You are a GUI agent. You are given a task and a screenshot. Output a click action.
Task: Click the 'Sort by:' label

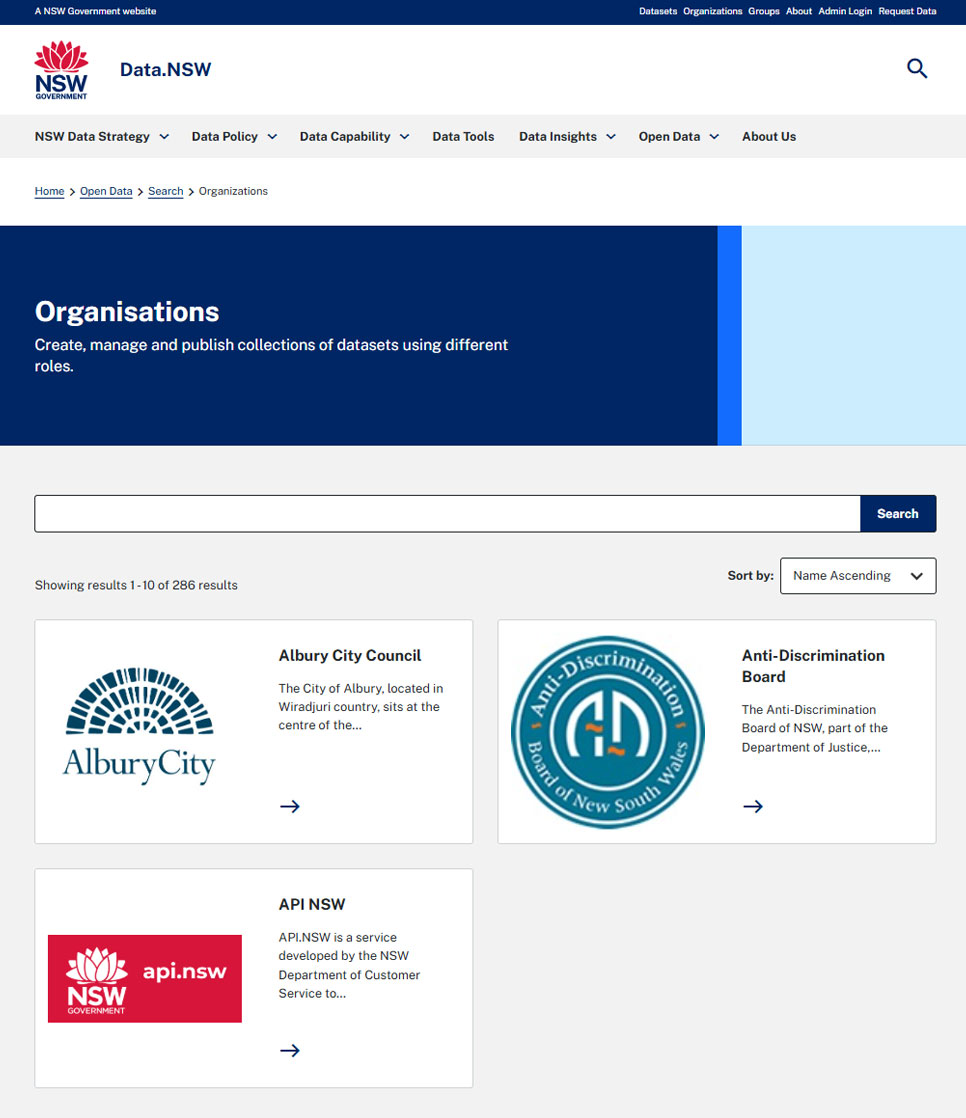coord(750,575)
